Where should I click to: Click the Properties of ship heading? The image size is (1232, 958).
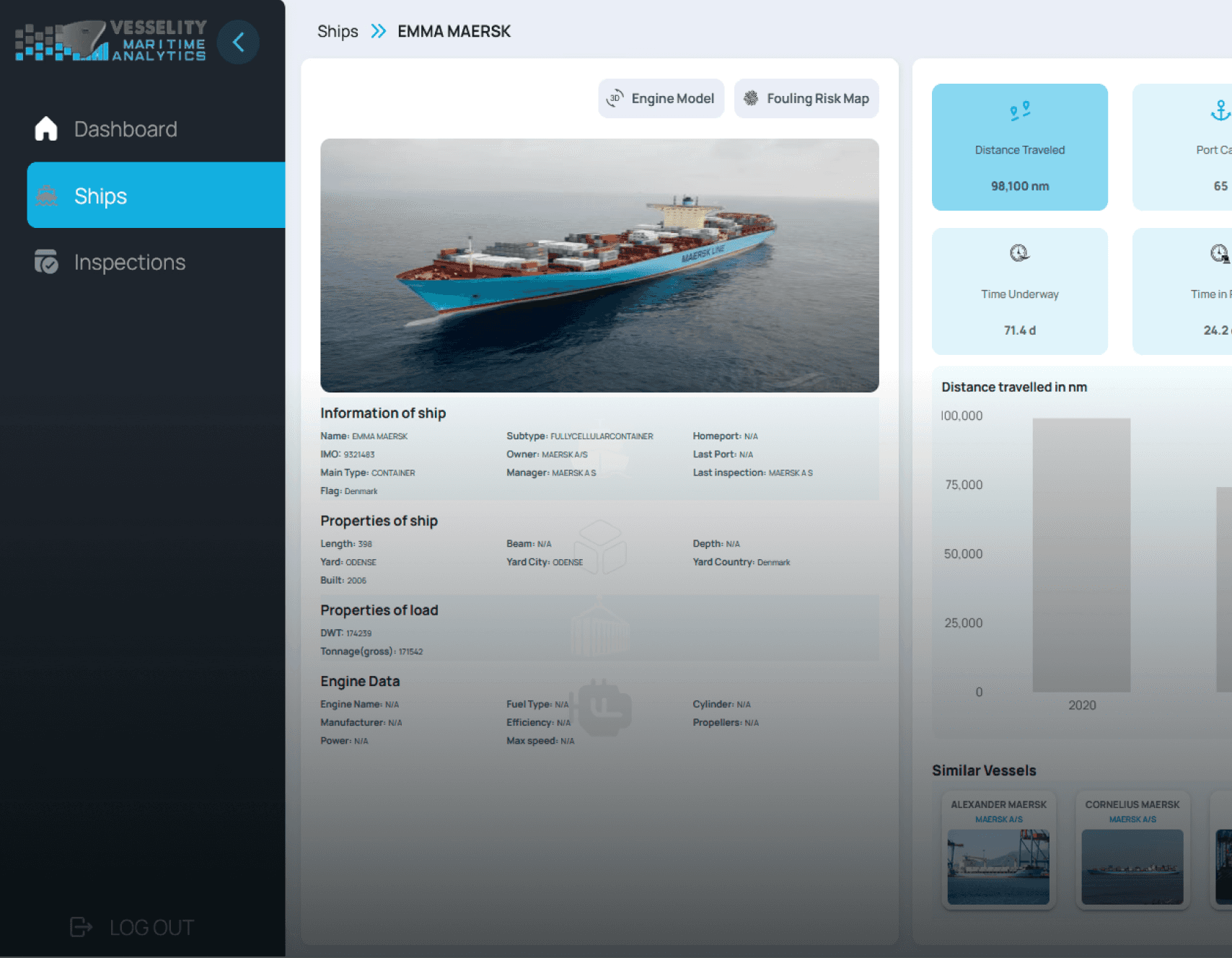pyautogui.click(x=379, y=521)
